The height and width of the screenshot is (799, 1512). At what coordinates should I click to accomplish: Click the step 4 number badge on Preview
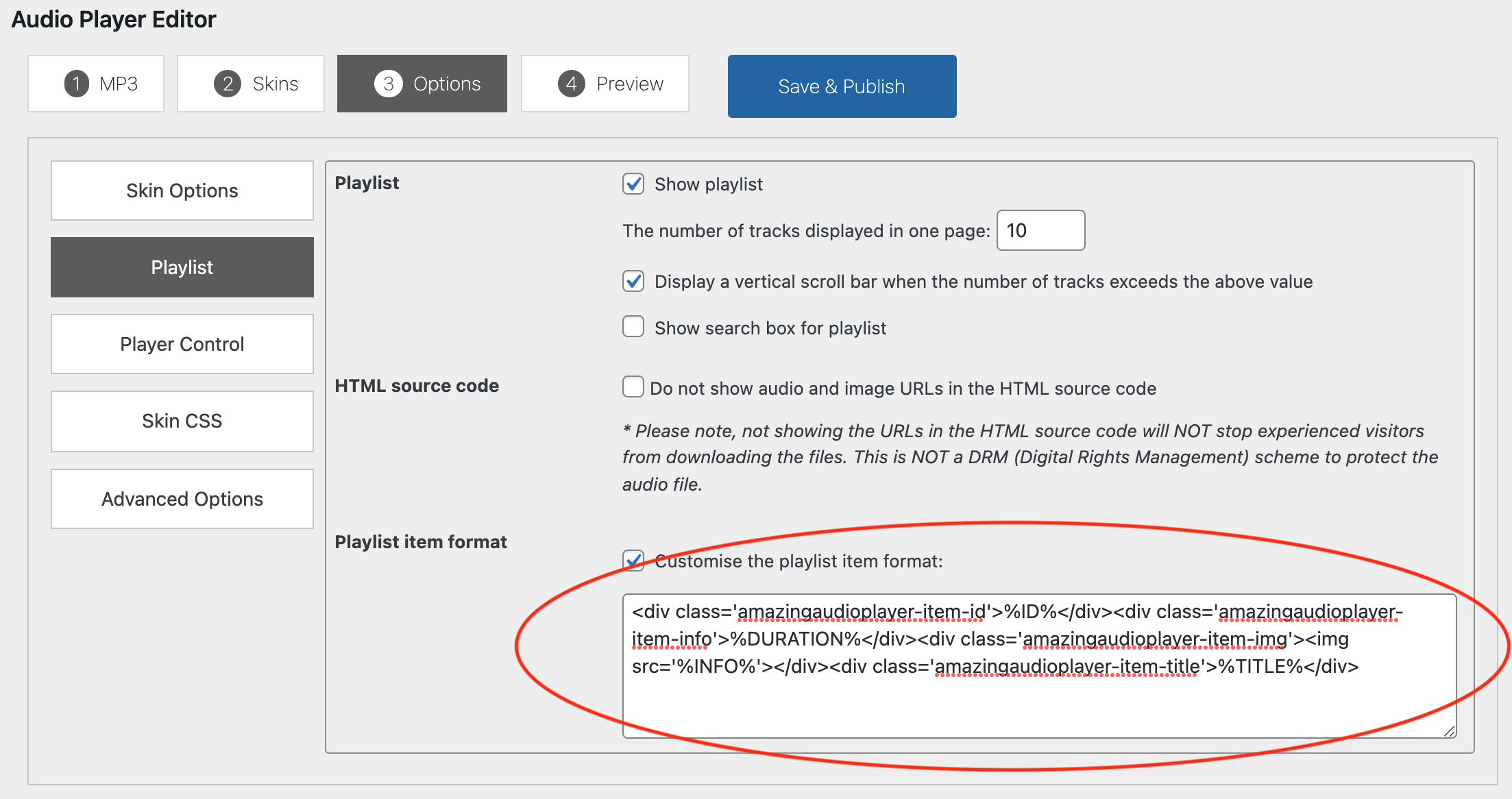(x=571, y=84)
